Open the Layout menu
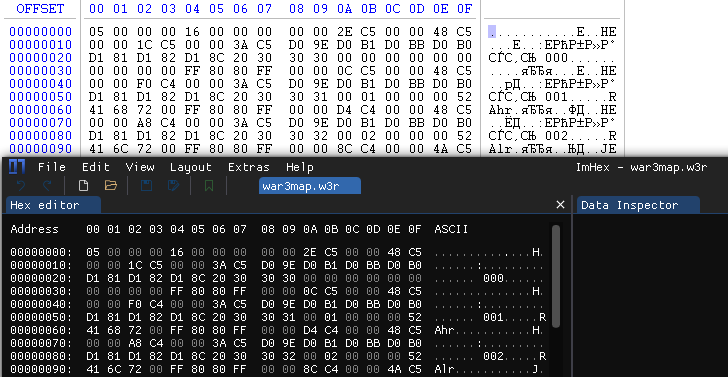This screenshot has height=377, width=728. (191, 167)
